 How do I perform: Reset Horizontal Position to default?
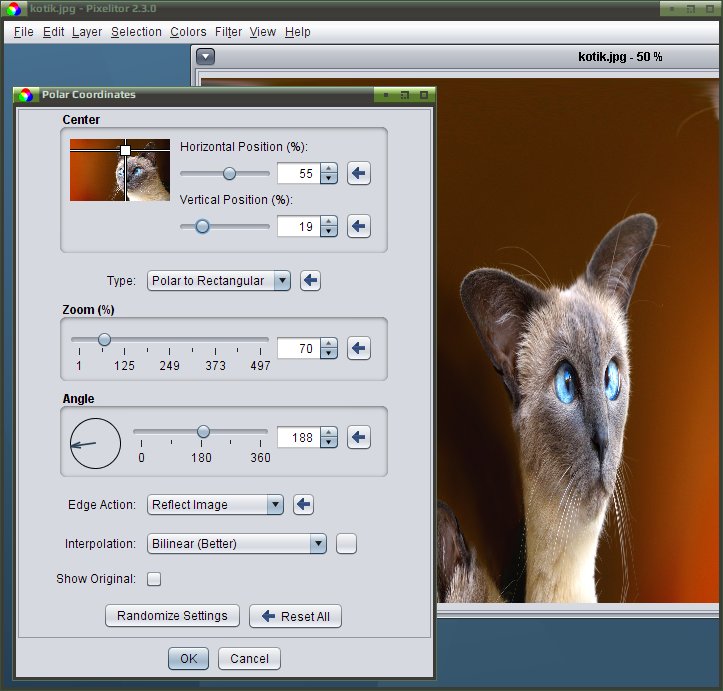point(359,173)
